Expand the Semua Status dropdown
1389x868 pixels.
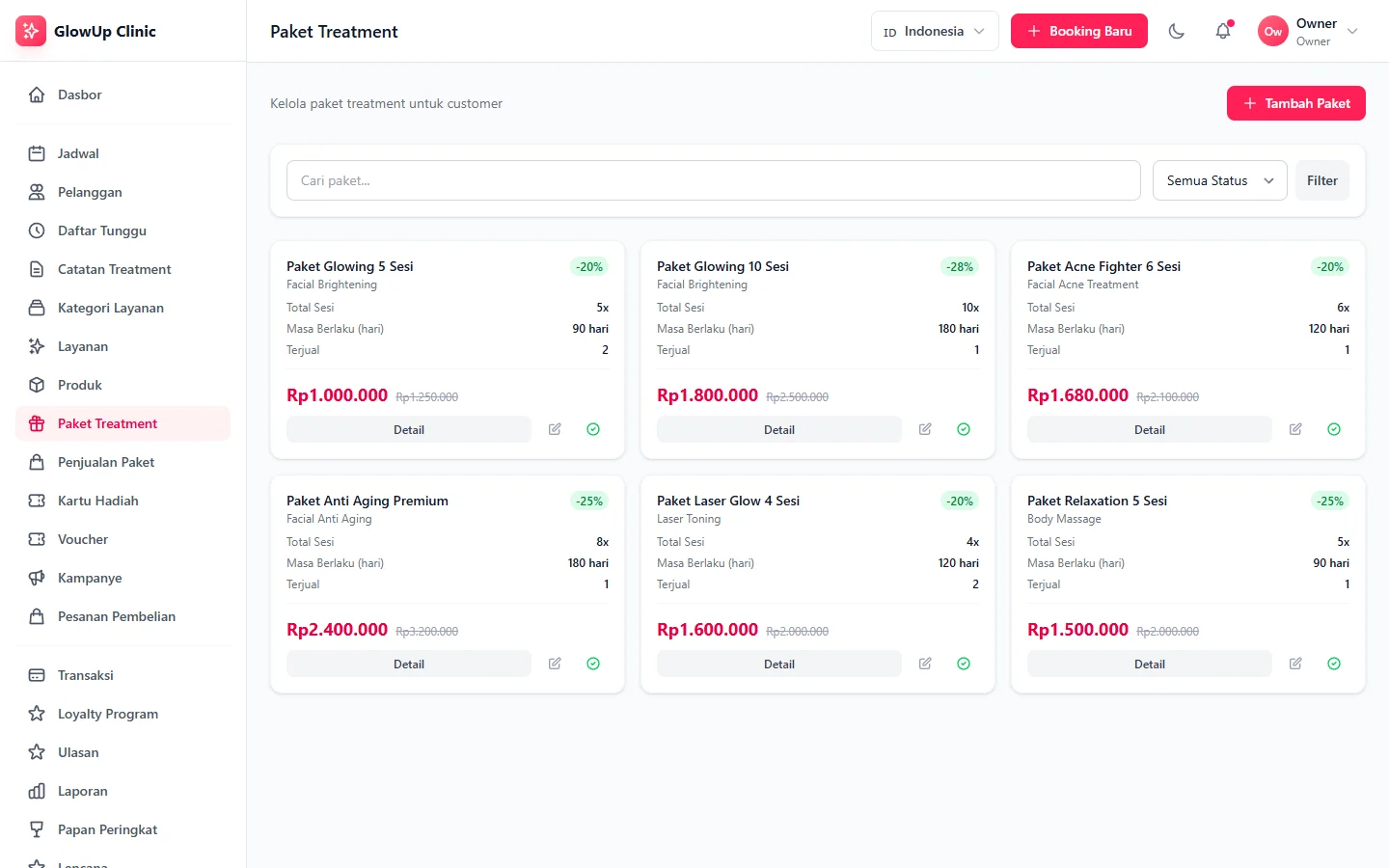(1219, 180)
